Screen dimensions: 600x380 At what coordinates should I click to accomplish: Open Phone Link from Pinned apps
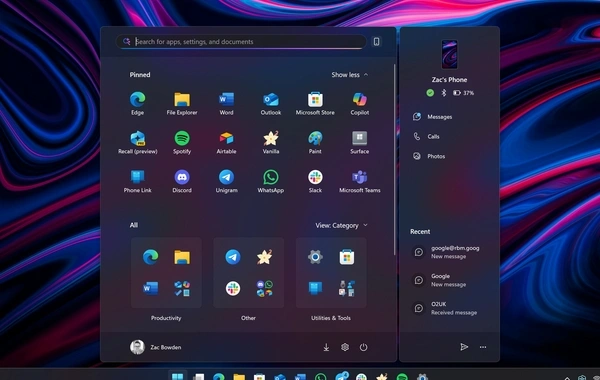137,181
